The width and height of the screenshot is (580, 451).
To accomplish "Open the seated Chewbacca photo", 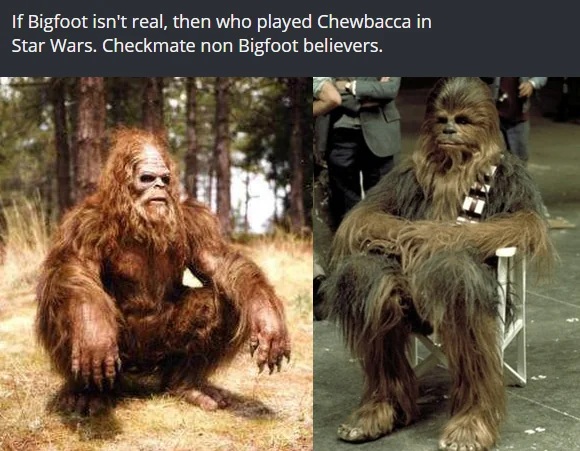I will click(x=446, y=264).
